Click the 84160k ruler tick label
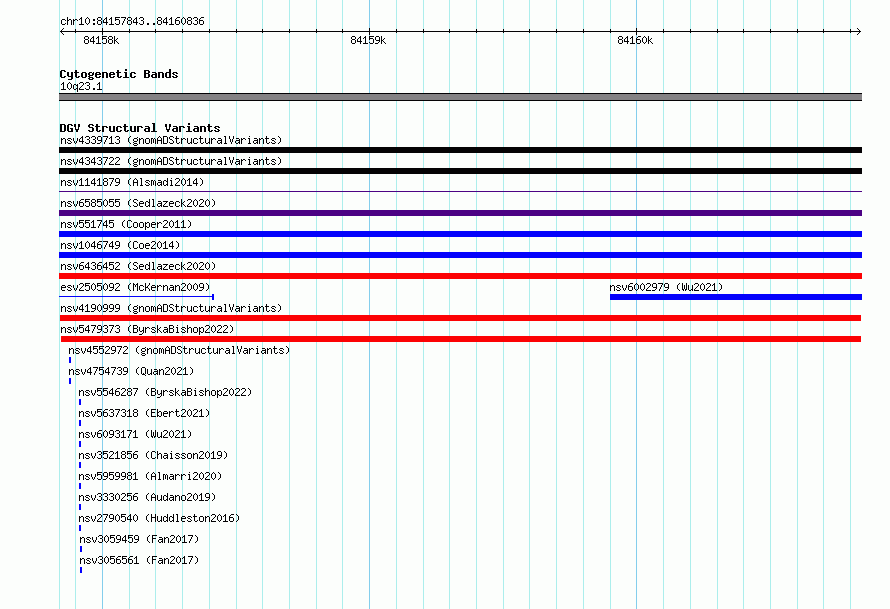The image size is (890, 609). (635, 40)
